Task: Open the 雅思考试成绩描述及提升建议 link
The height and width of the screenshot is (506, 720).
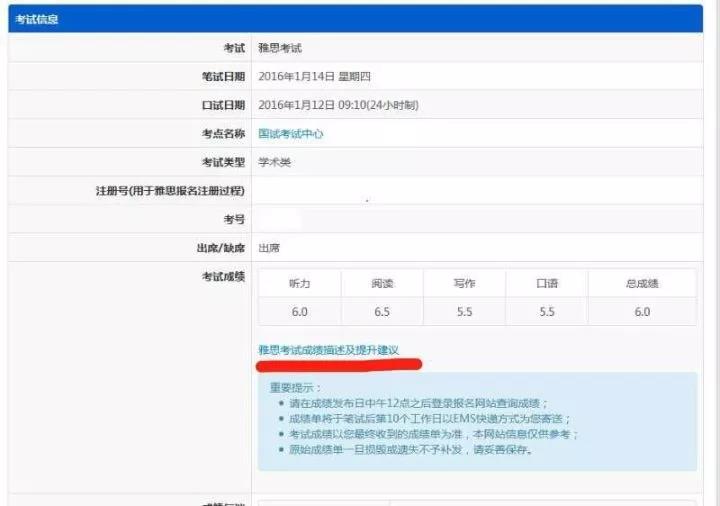Action: coord(328,350)
